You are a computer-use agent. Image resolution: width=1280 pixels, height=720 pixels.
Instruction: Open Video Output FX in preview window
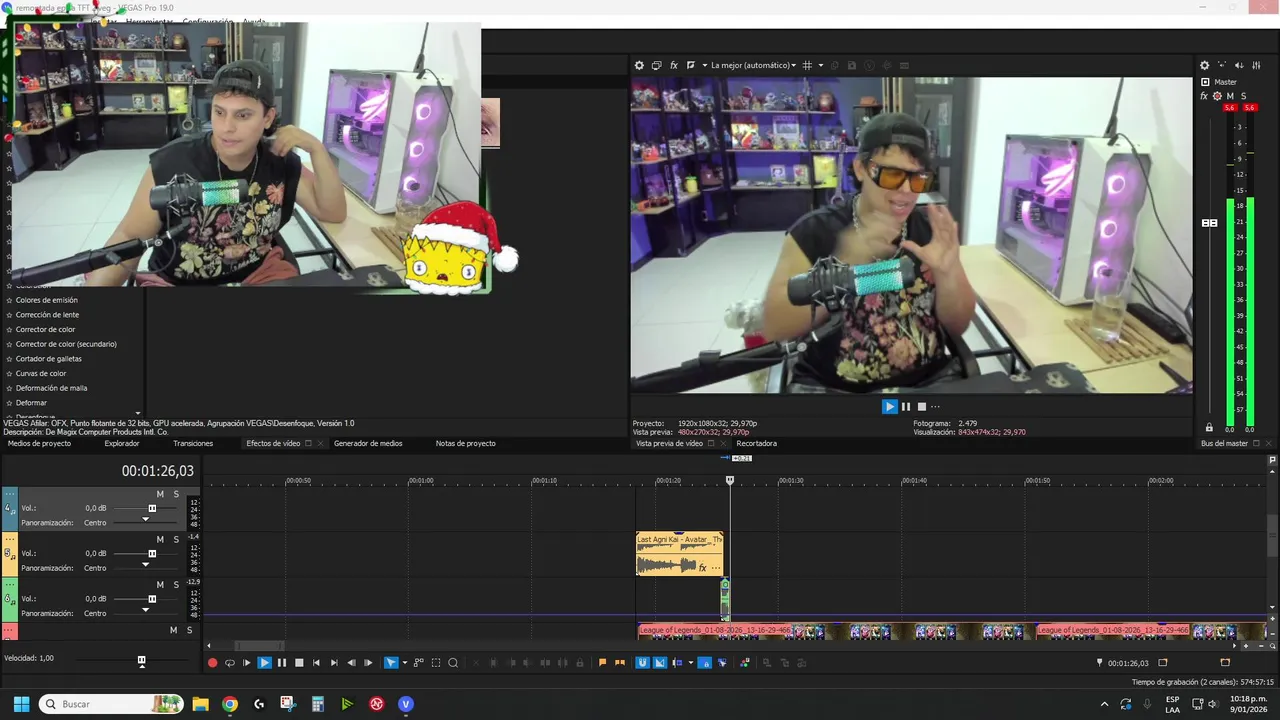pyautogui.click(x=674, y=65)
